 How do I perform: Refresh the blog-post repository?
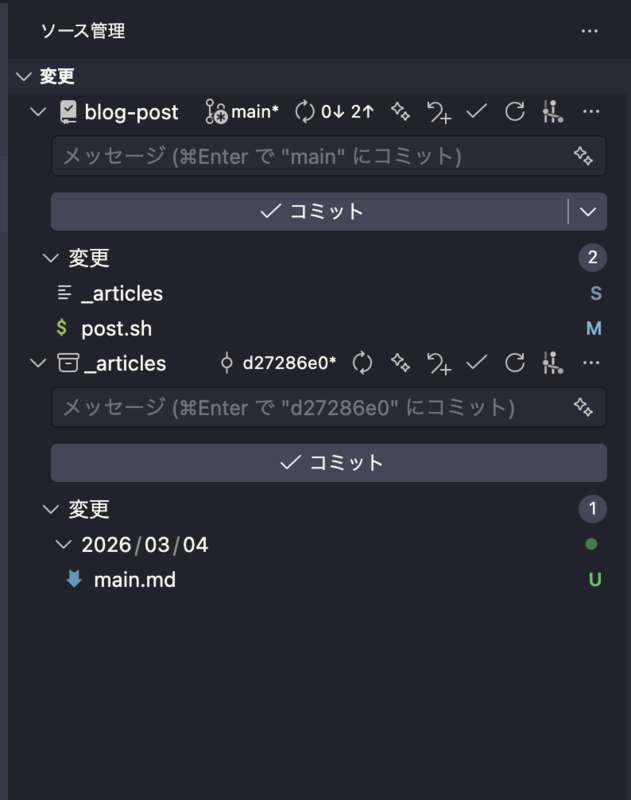[x=515, y=112]
